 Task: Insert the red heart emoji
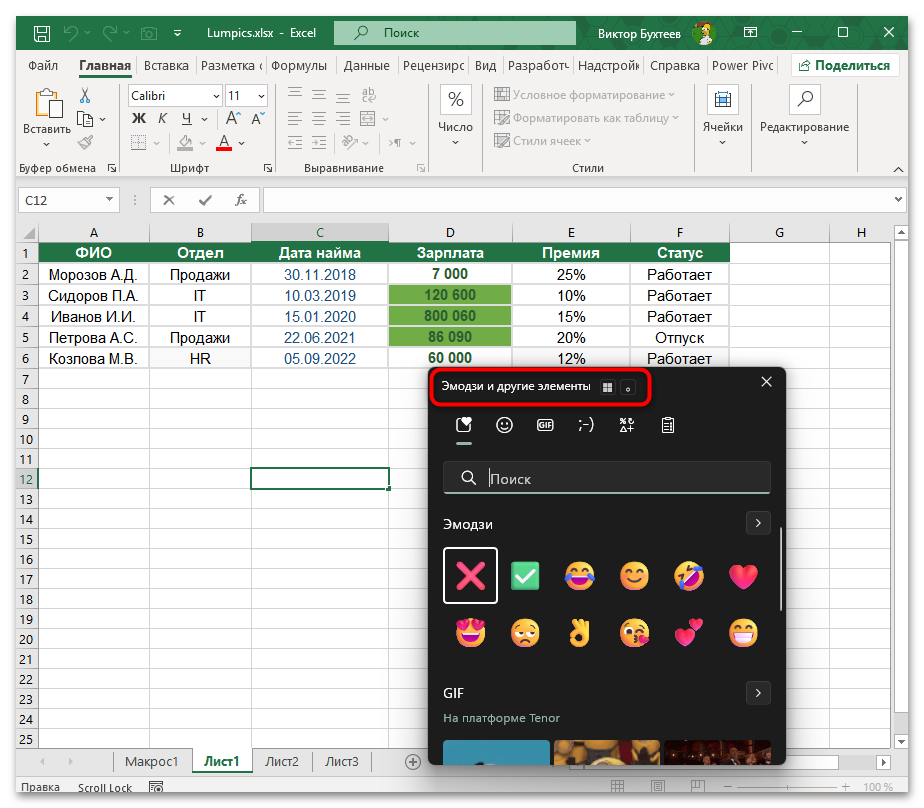point(743,576)
